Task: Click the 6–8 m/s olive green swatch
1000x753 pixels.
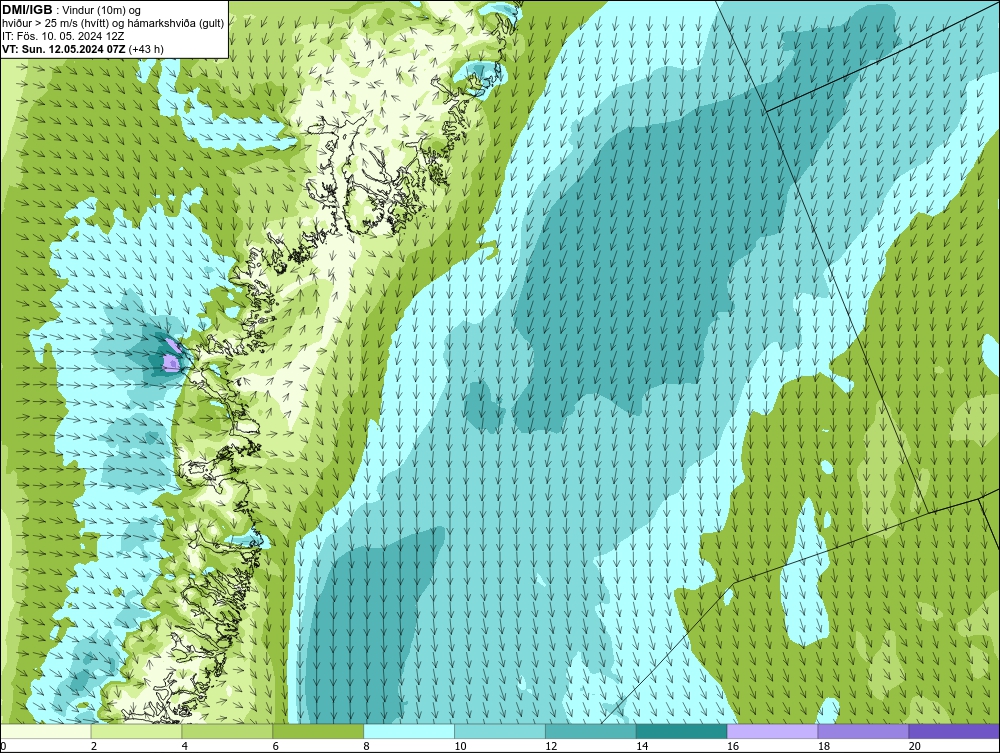Action: (x=318, y=731)
